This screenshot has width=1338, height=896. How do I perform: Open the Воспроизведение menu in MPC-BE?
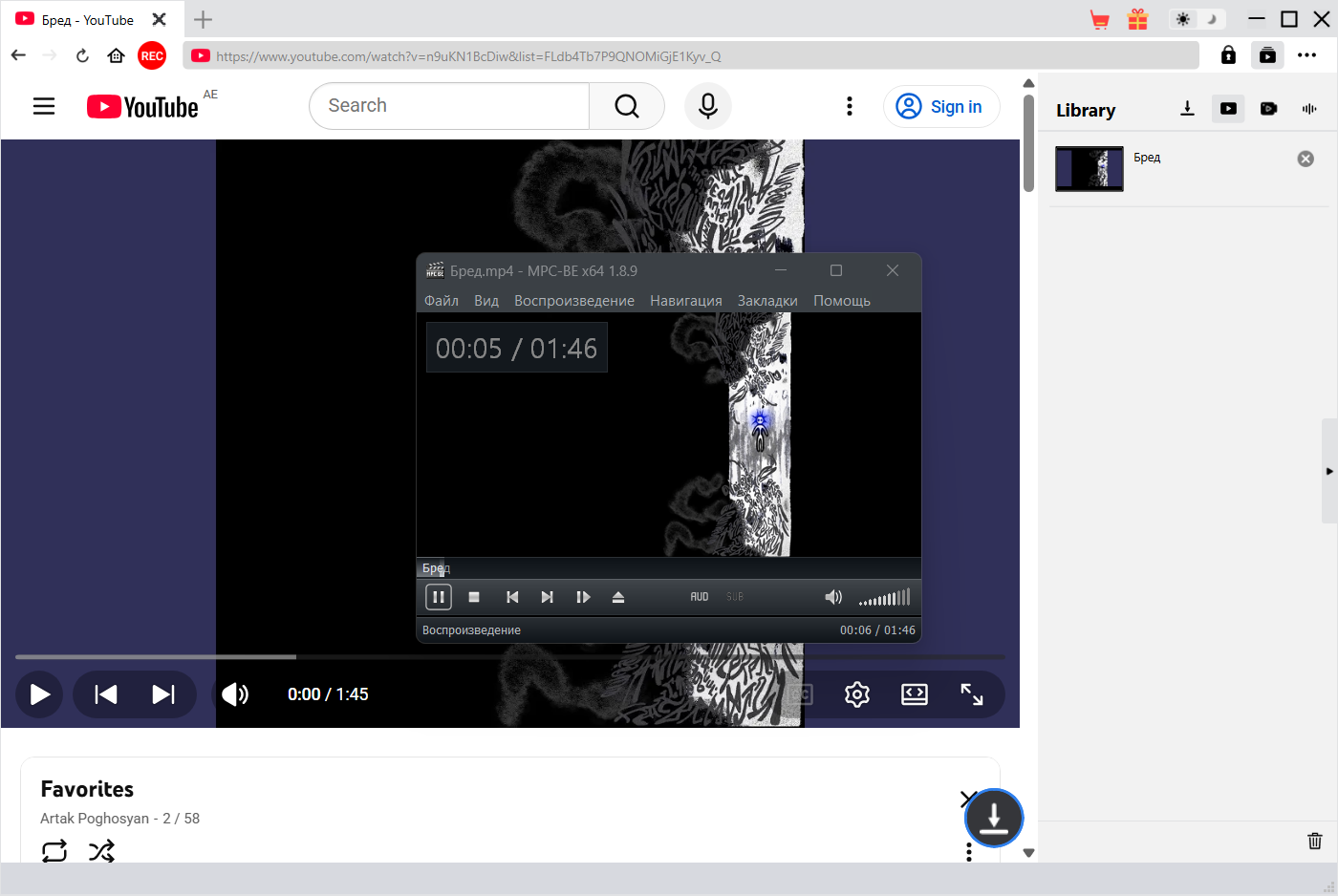tap(574, 301)
